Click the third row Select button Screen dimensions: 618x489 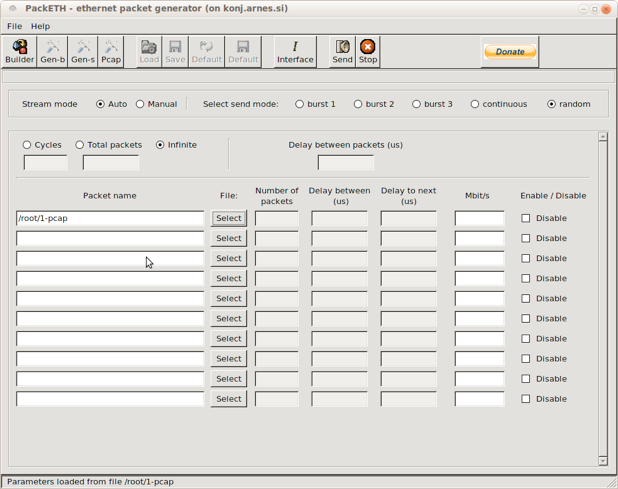pos(229,258)
